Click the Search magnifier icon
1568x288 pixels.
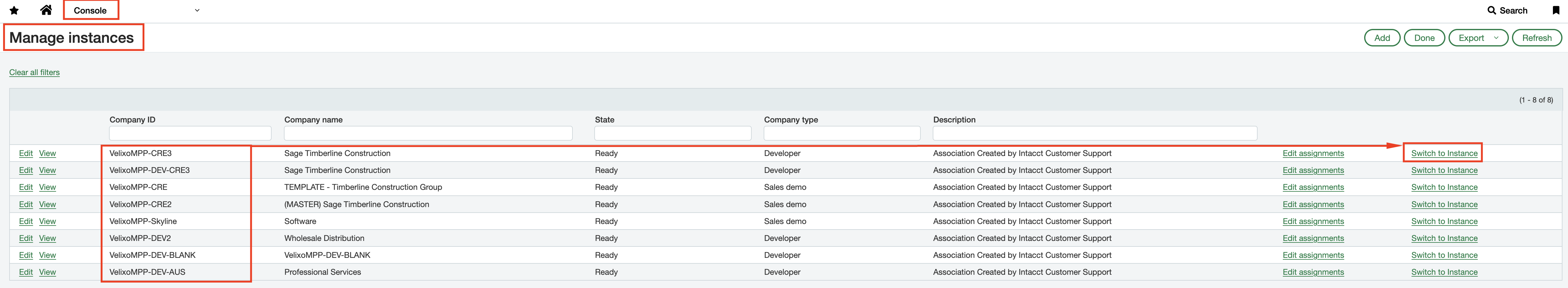[1491, 10]
